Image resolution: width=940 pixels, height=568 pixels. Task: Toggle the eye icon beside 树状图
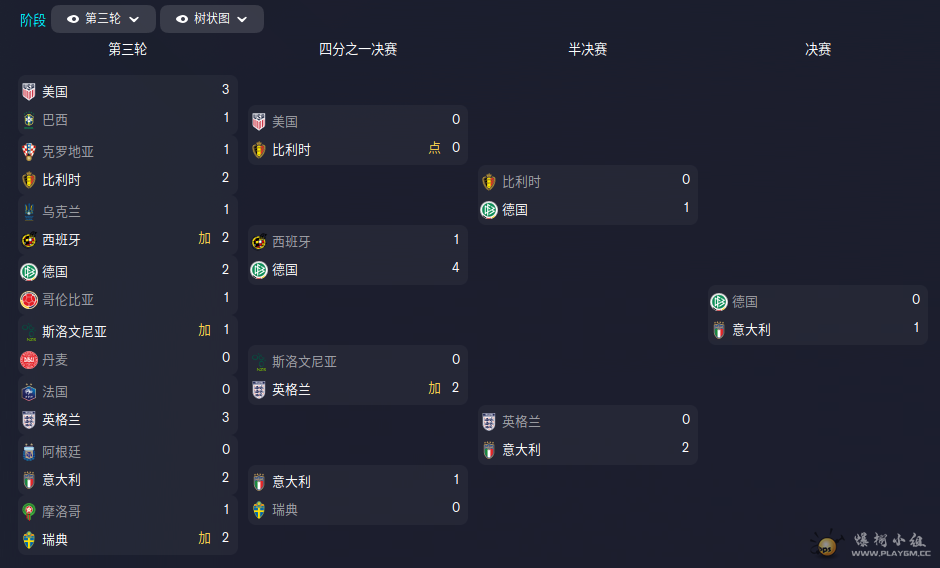182,19
